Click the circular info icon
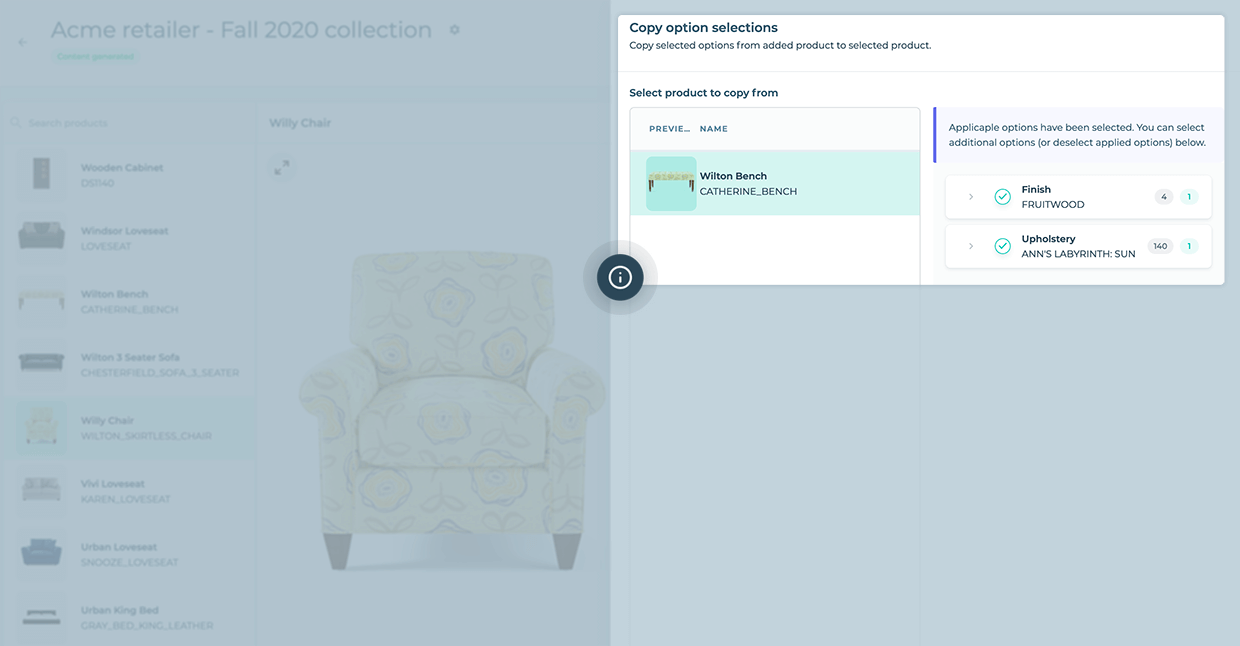 619,277
